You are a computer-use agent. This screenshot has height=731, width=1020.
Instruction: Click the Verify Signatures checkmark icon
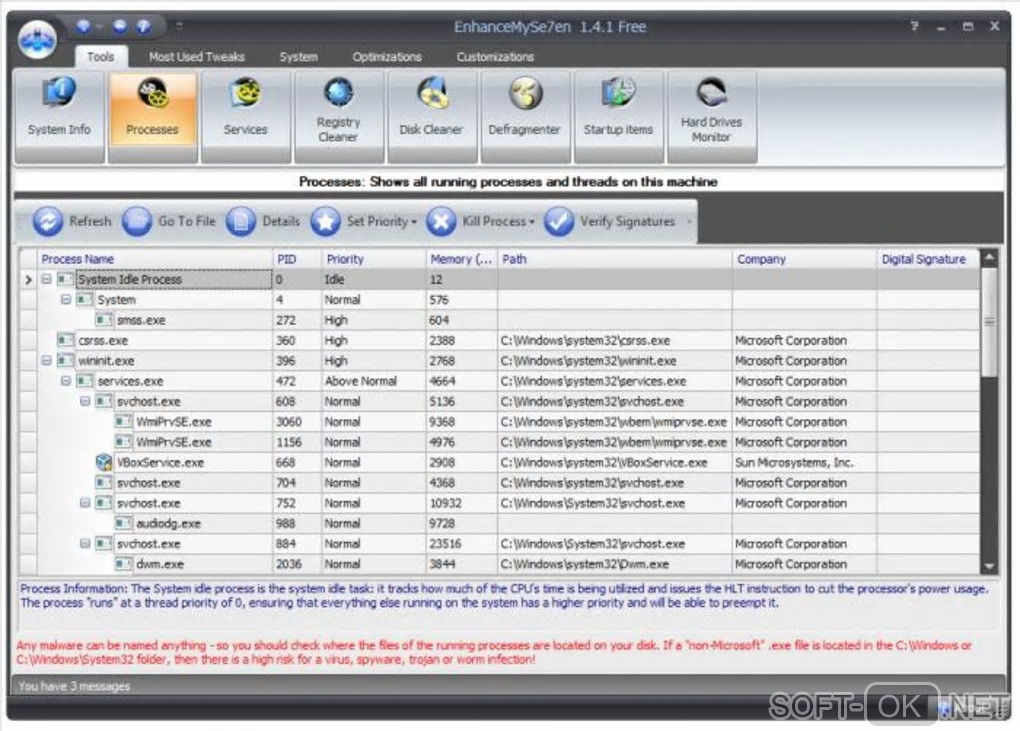click(x=559, y=221)
